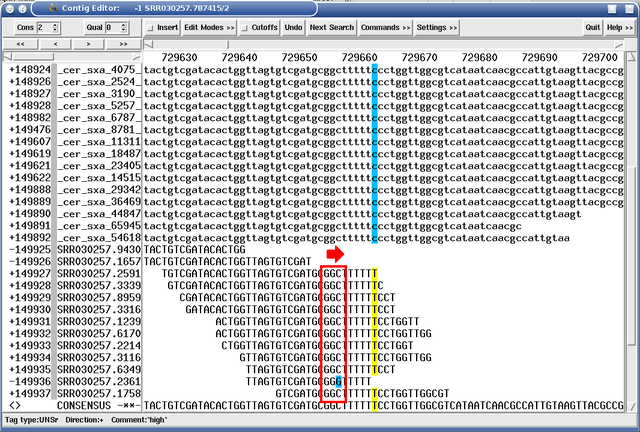Viewport: 640px width, 432px height.
Task: Select read name _cer_sxa_5257_
Action: (x=98, y=106)
